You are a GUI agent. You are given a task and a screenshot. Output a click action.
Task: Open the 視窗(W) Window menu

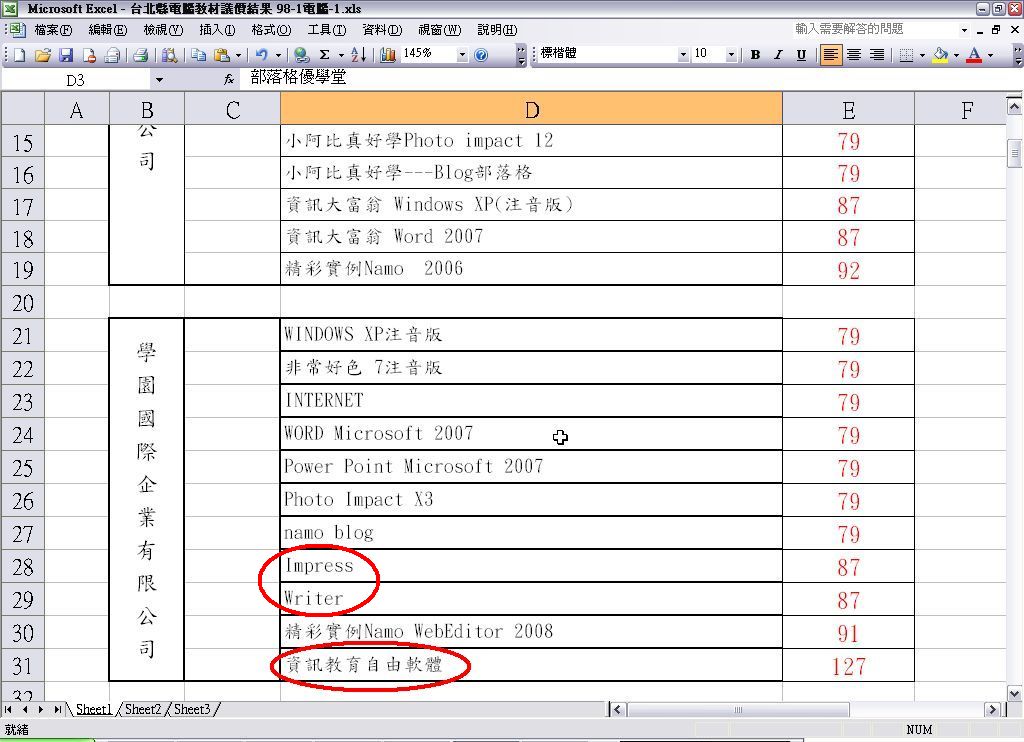click(x=440, y=30)
